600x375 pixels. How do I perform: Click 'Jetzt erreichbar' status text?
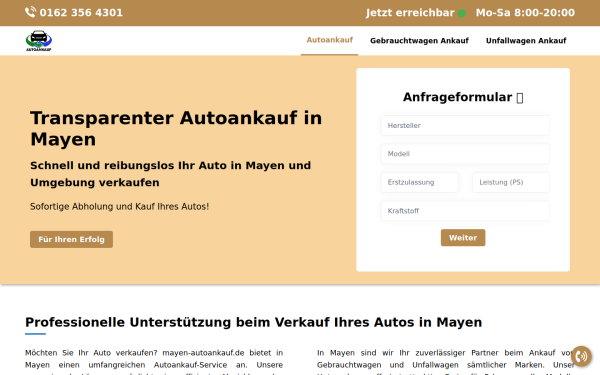410,13
